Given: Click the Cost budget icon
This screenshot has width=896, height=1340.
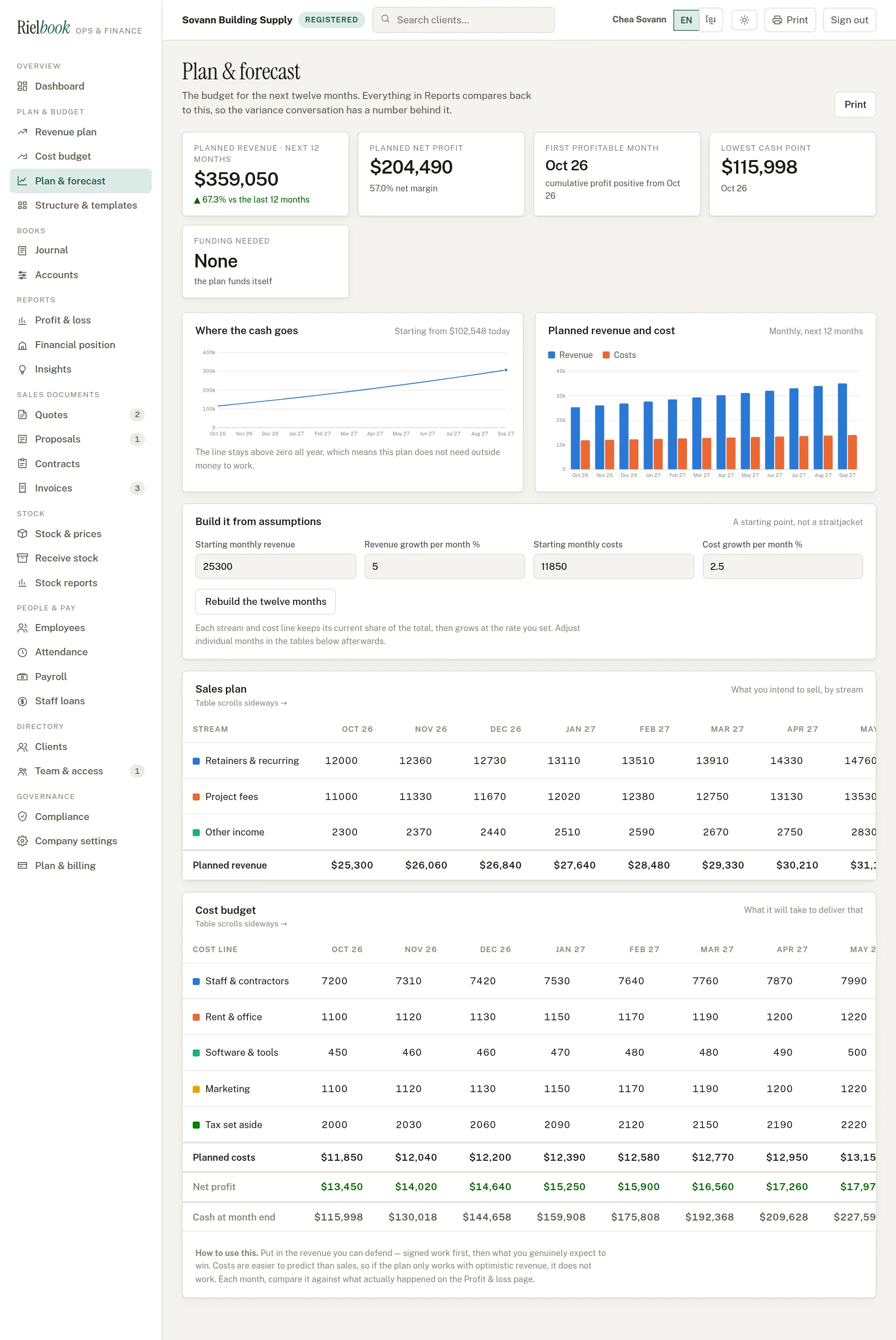Looking at the screenshot, I should (22, 156).
